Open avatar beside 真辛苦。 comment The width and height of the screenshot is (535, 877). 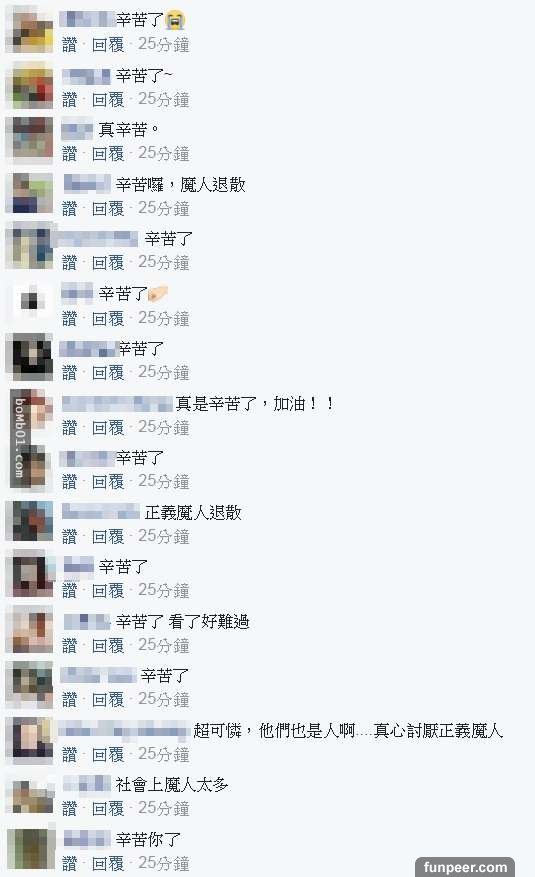coord(29,140)
